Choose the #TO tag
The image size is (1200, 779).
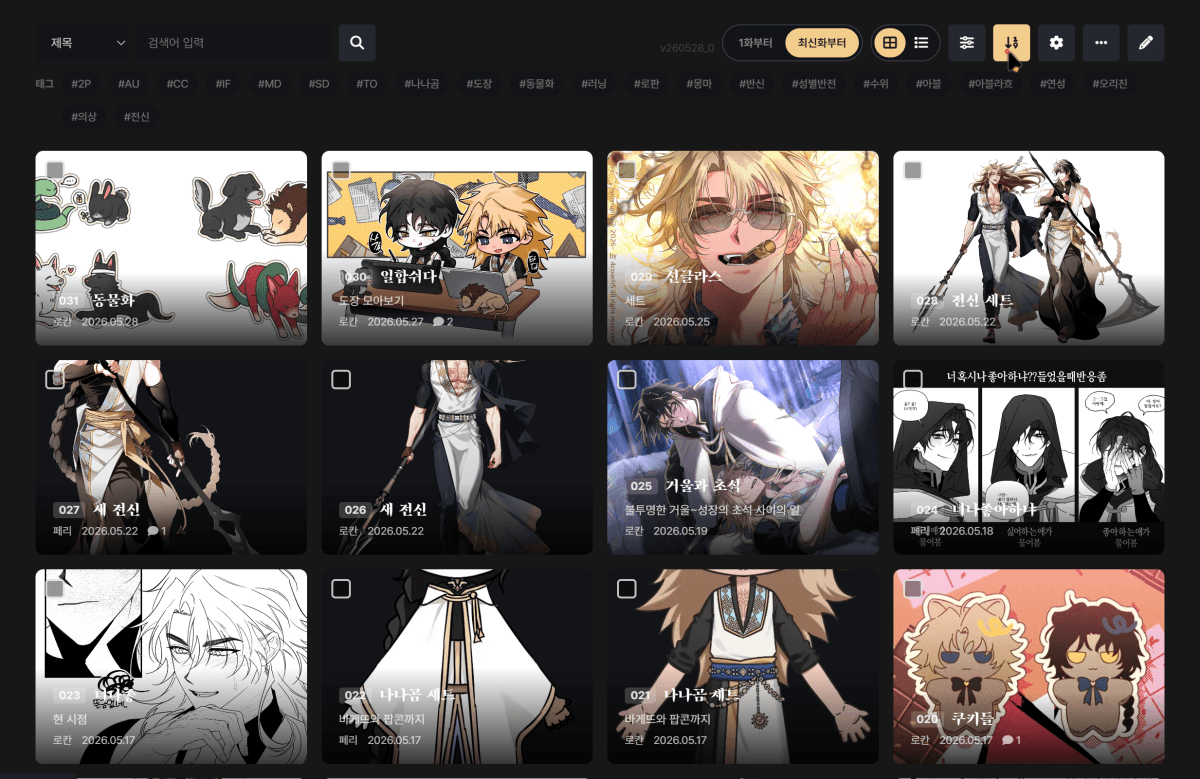367,84
